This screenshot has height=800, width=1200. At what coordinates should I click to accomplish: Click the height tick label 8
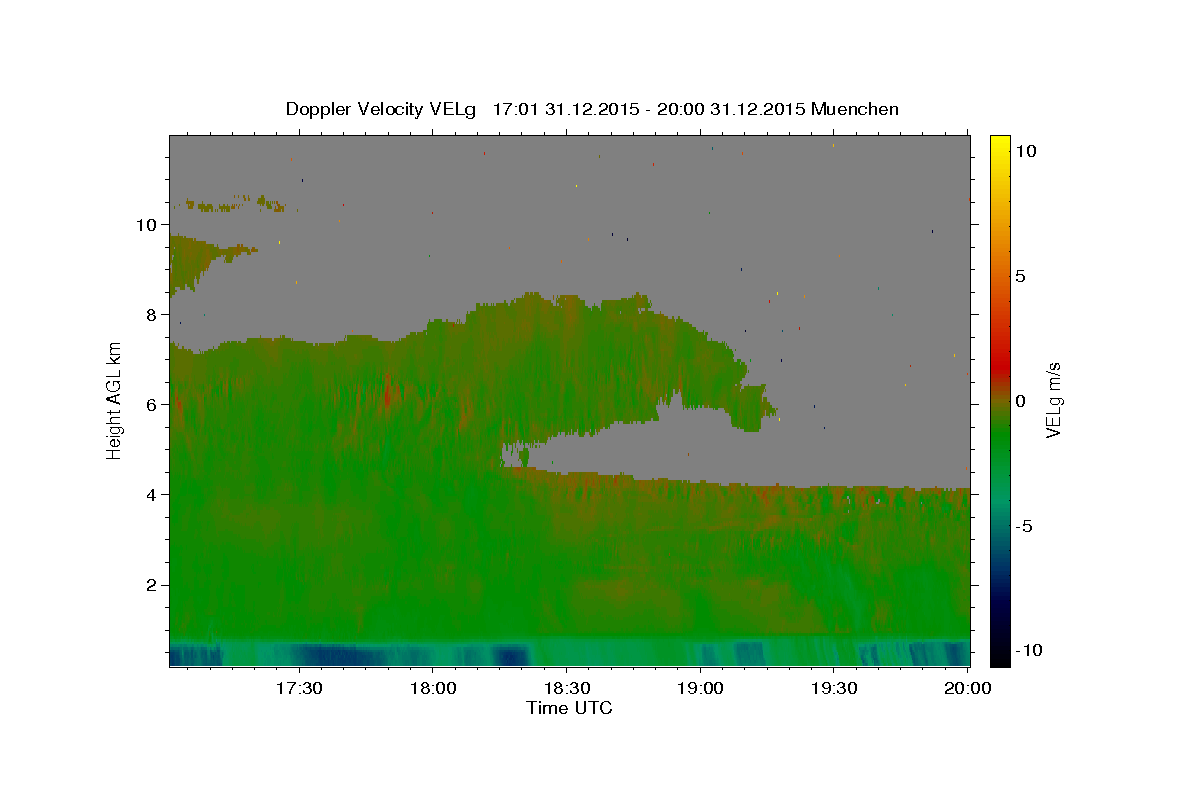click(153, 315)
